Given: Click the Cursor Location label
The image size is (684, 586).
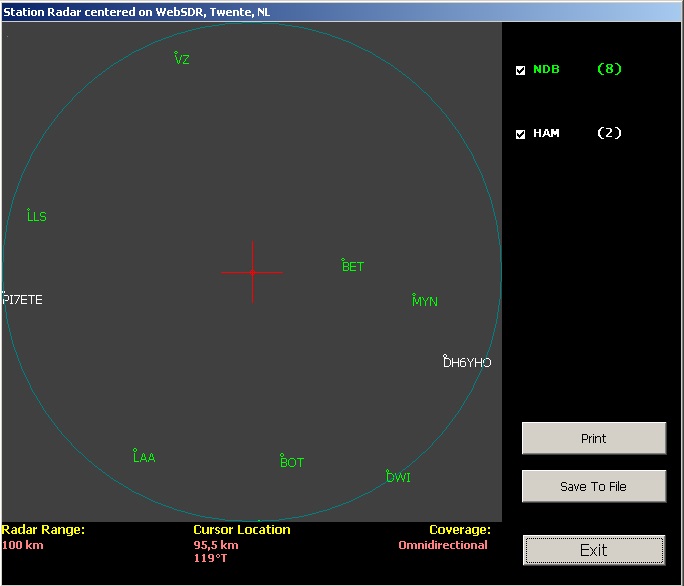Looking at the screenshot, I should pos(242,530).
